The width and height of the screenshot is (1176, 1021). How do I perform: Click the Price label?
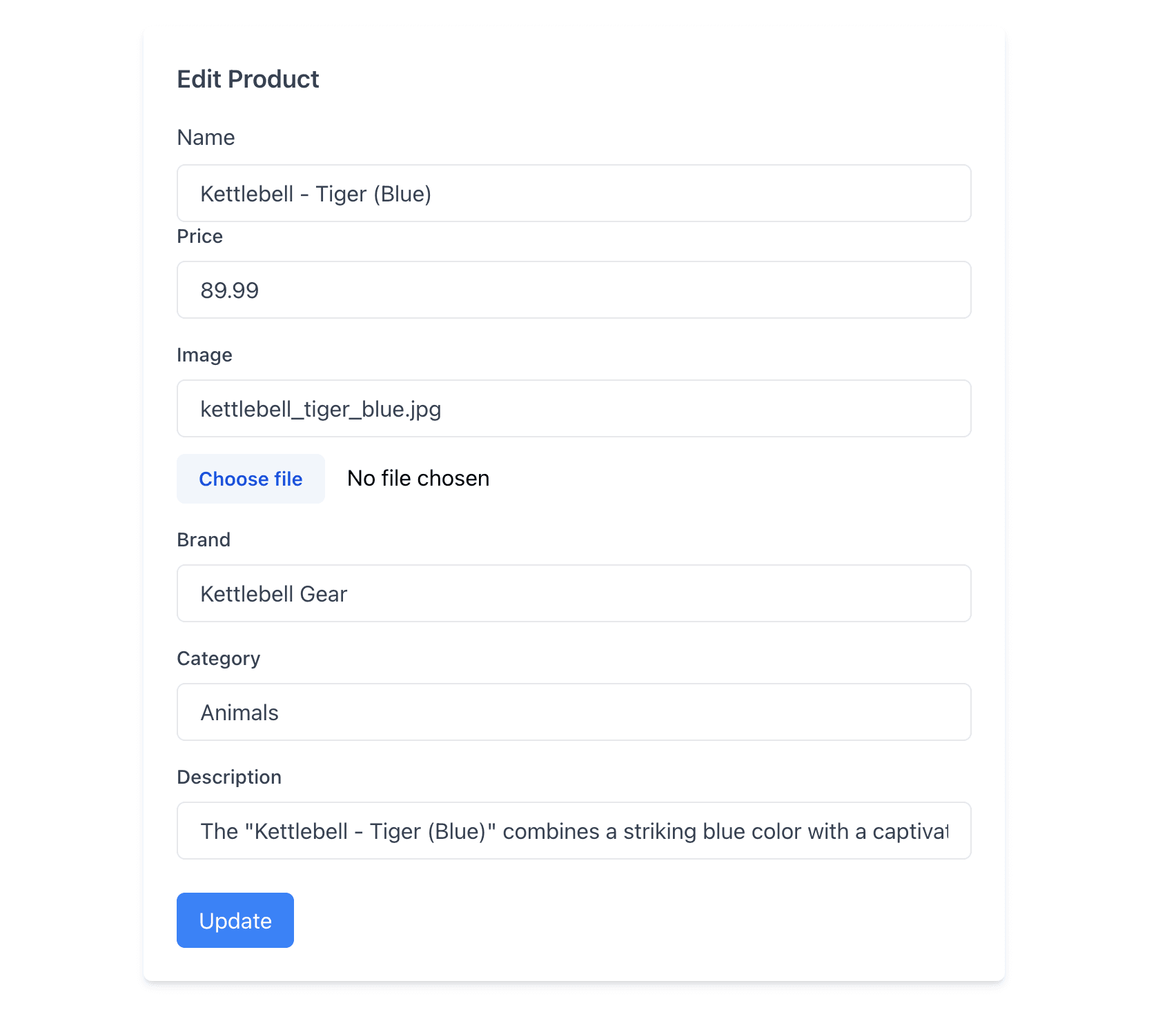199,236
